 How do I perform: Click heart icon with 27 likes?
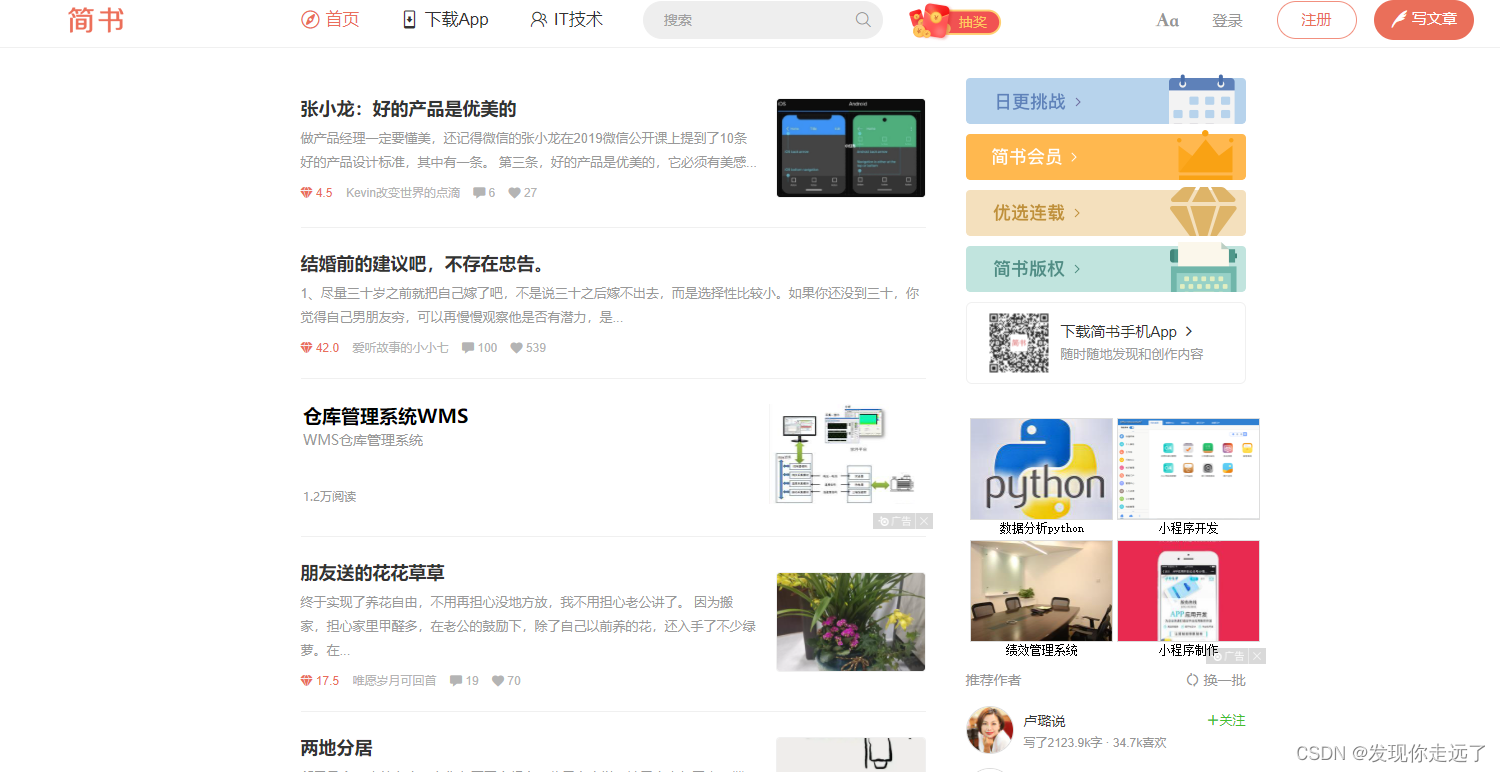pos(514,193)
